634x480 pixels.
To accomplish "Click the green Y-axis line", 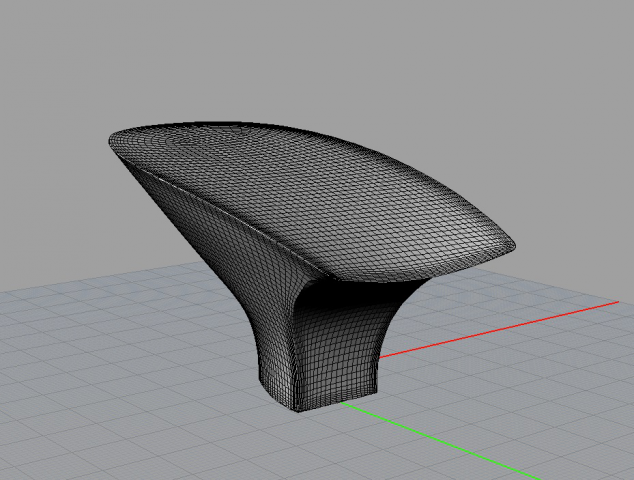I will pyautogui.click(x=441, y=441).
